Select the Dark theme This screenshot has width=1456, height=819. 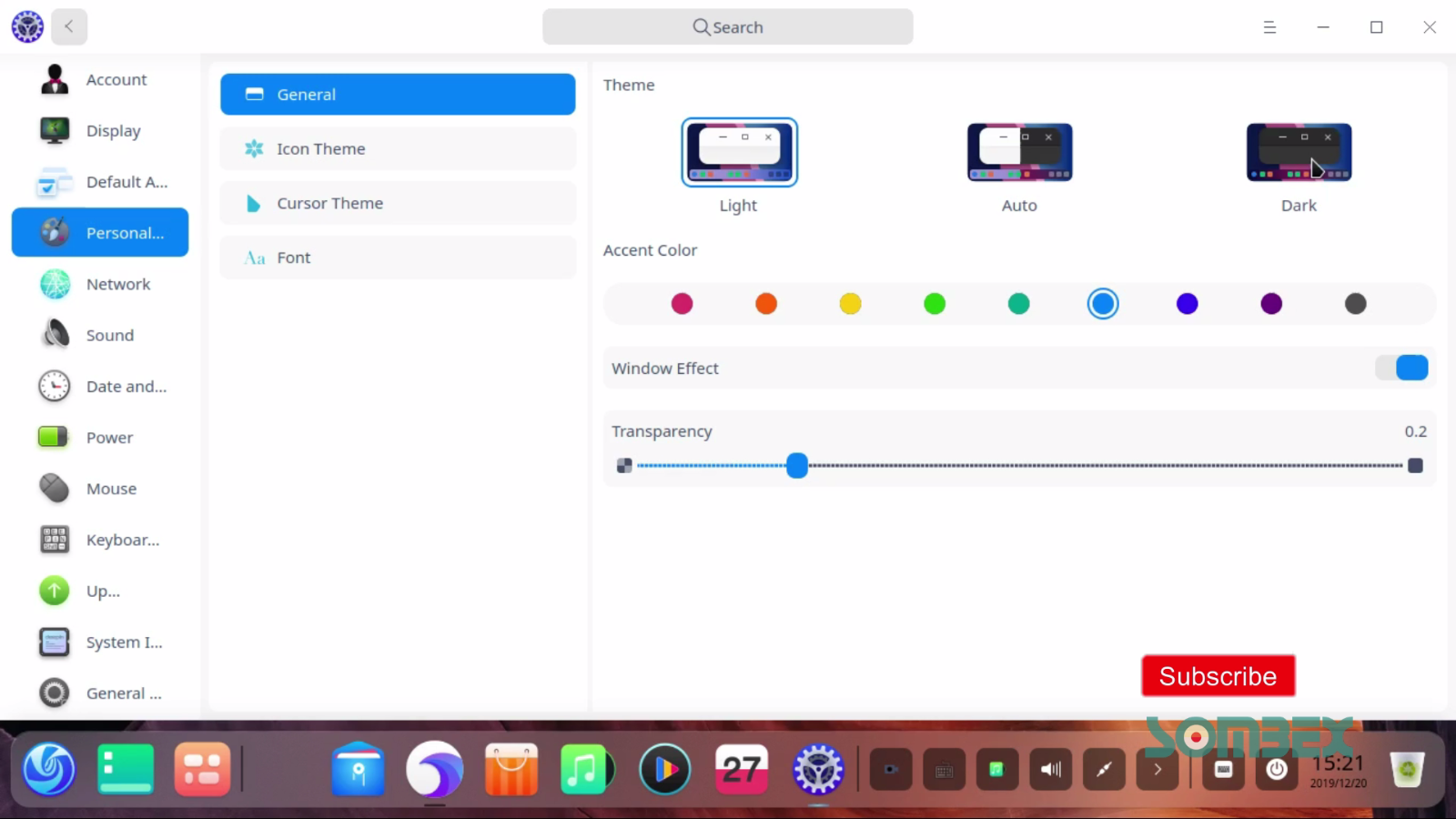pyautogui.click(x=1299, y=152)
